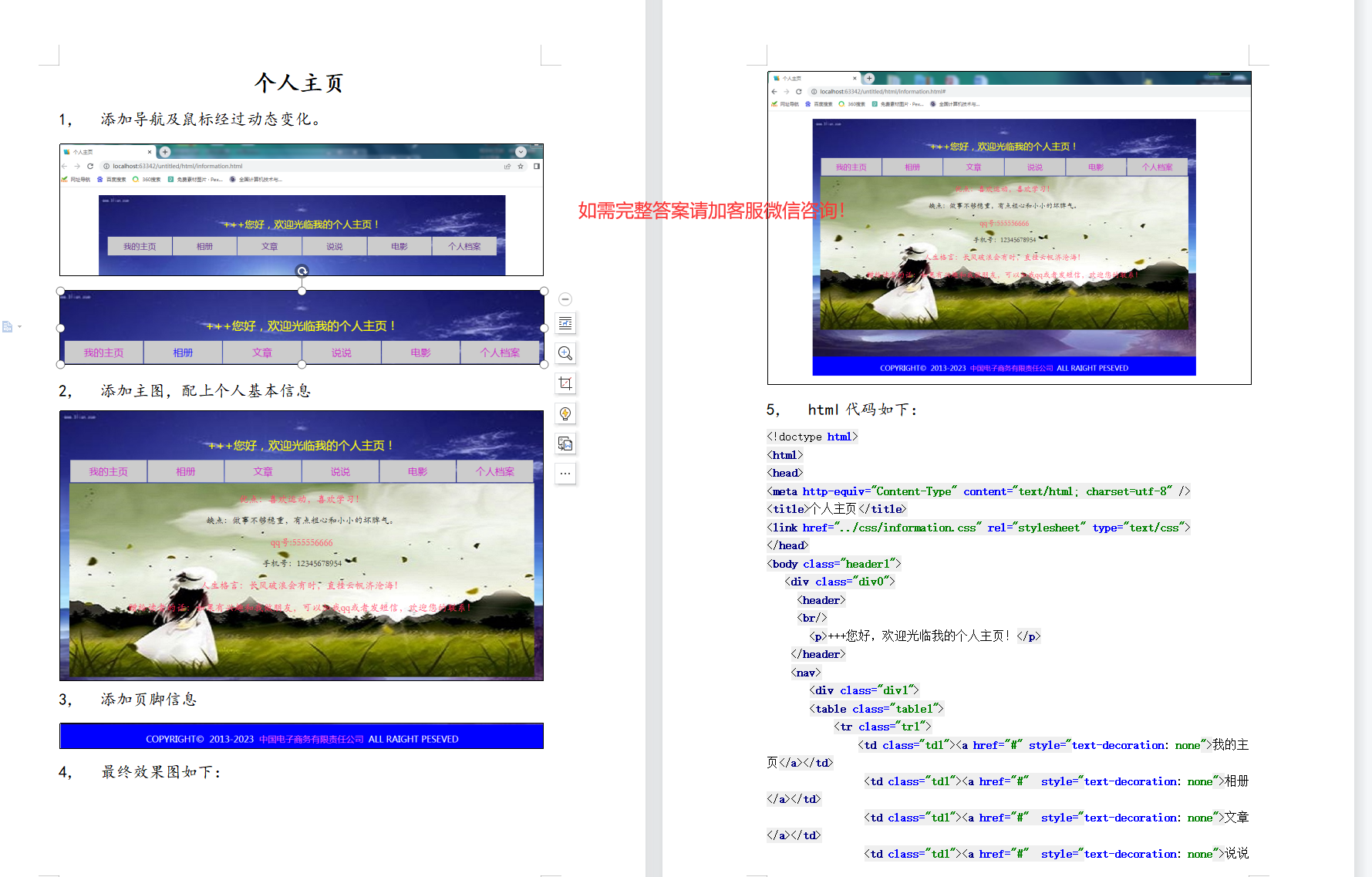Click the '<div class="div0">' code line
Image resolution: width=1372 pixels, height=877 pixels.
840,582
